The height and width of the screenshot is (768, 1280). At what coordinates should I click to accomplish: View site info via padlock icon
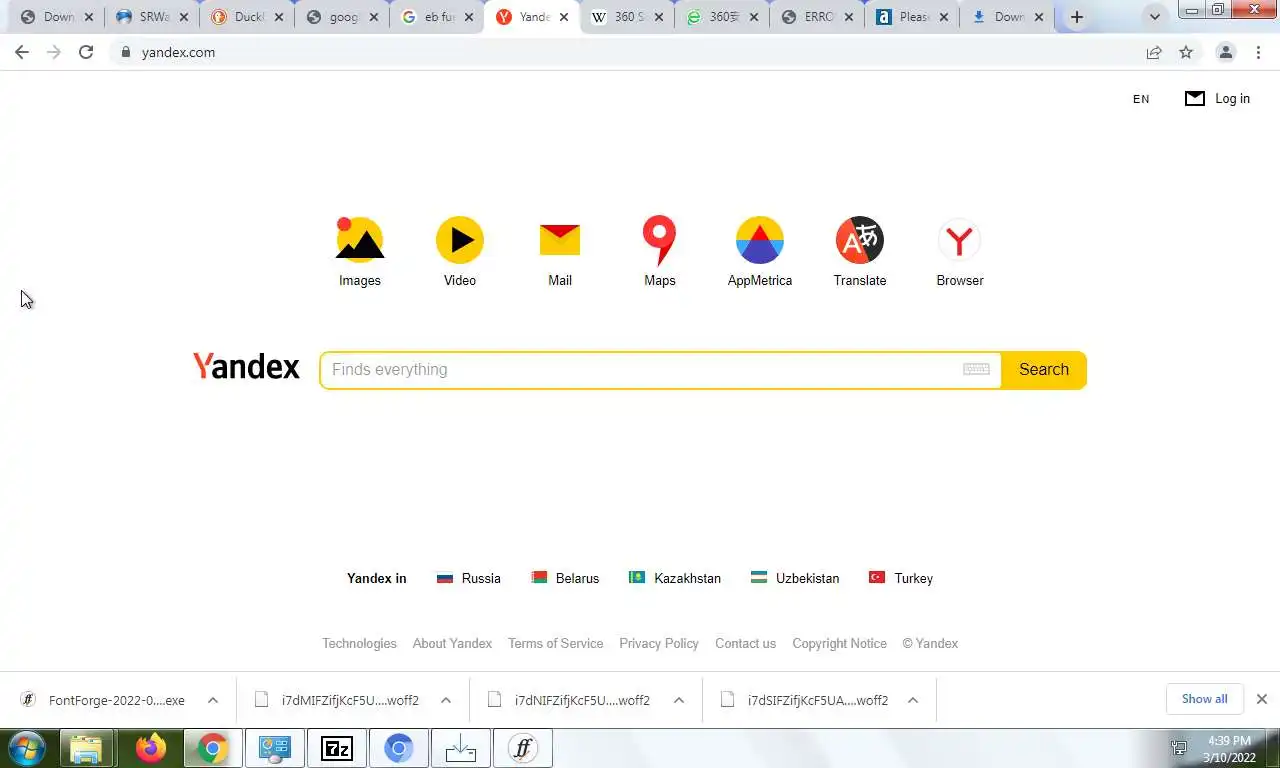(125, 52)
